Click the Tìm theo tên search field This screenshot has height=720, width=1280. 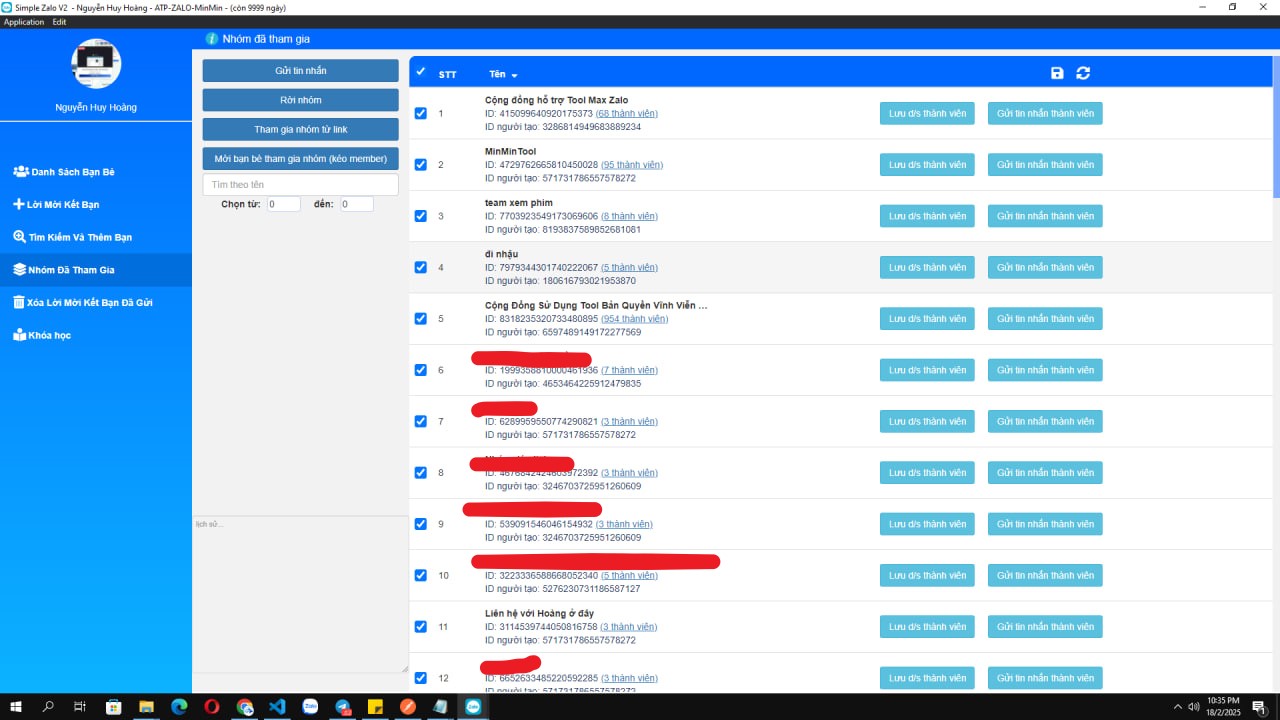click(300, 185)
